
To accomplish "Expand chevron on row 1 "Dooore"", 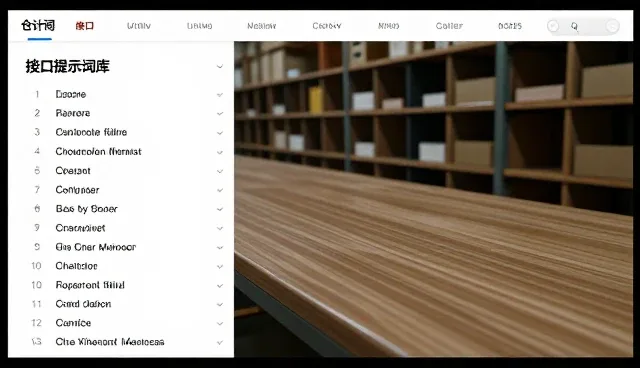I will coord(220,95).
